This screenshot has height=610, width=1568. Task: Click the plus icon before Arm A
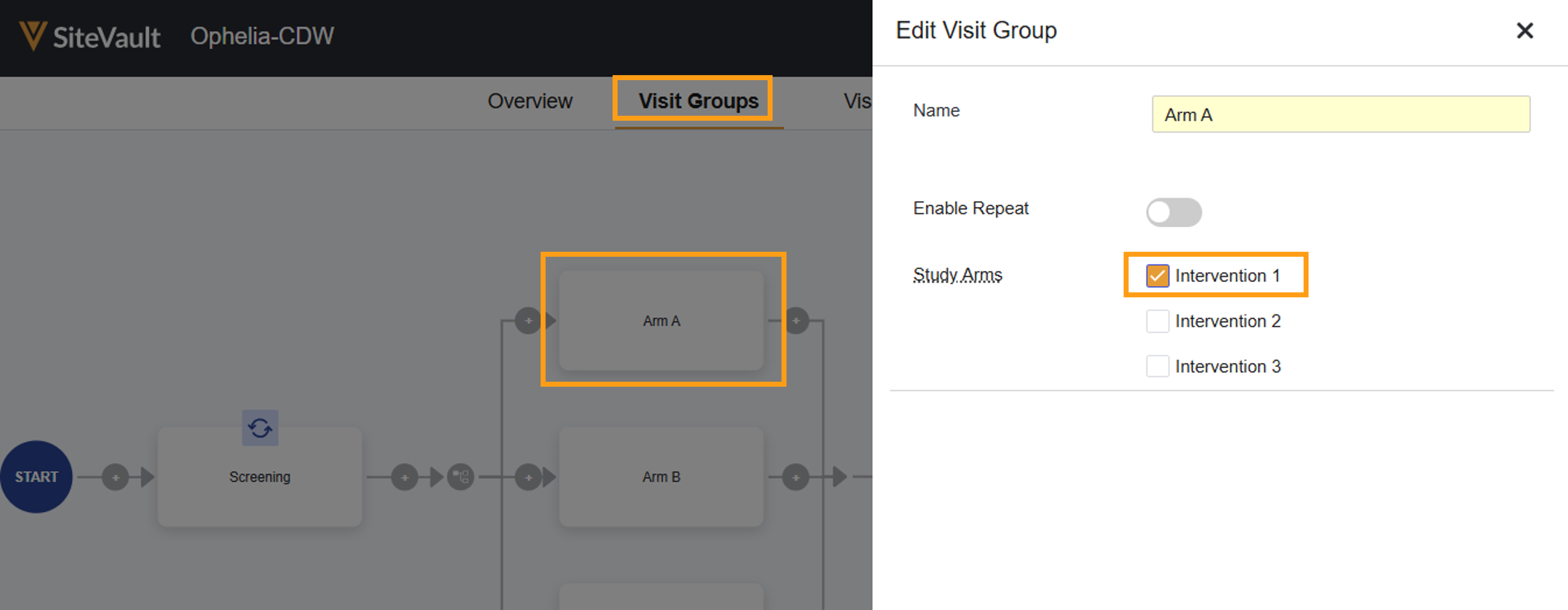click(528, 320)
